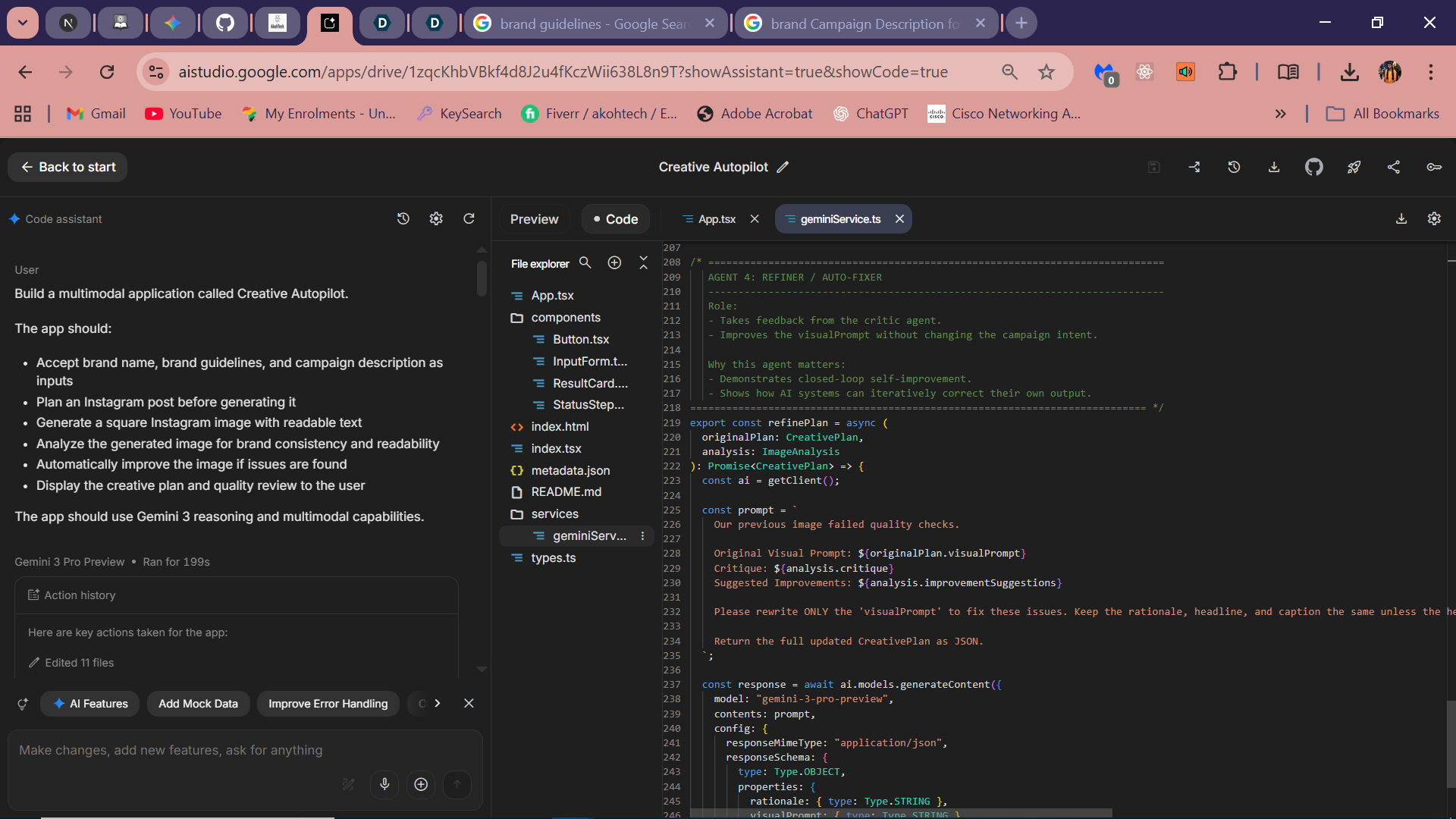Show more suggestion chips arrow
The image size is (1456, 819).
(x=437, y=703)
